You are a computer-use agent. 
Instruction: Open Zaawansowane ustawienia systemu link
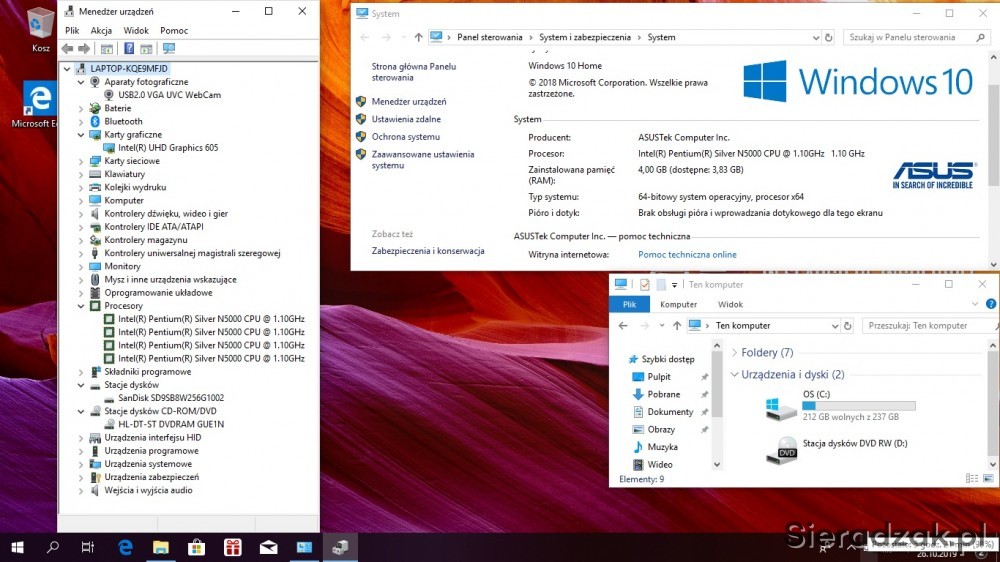(x=423, y=160)
